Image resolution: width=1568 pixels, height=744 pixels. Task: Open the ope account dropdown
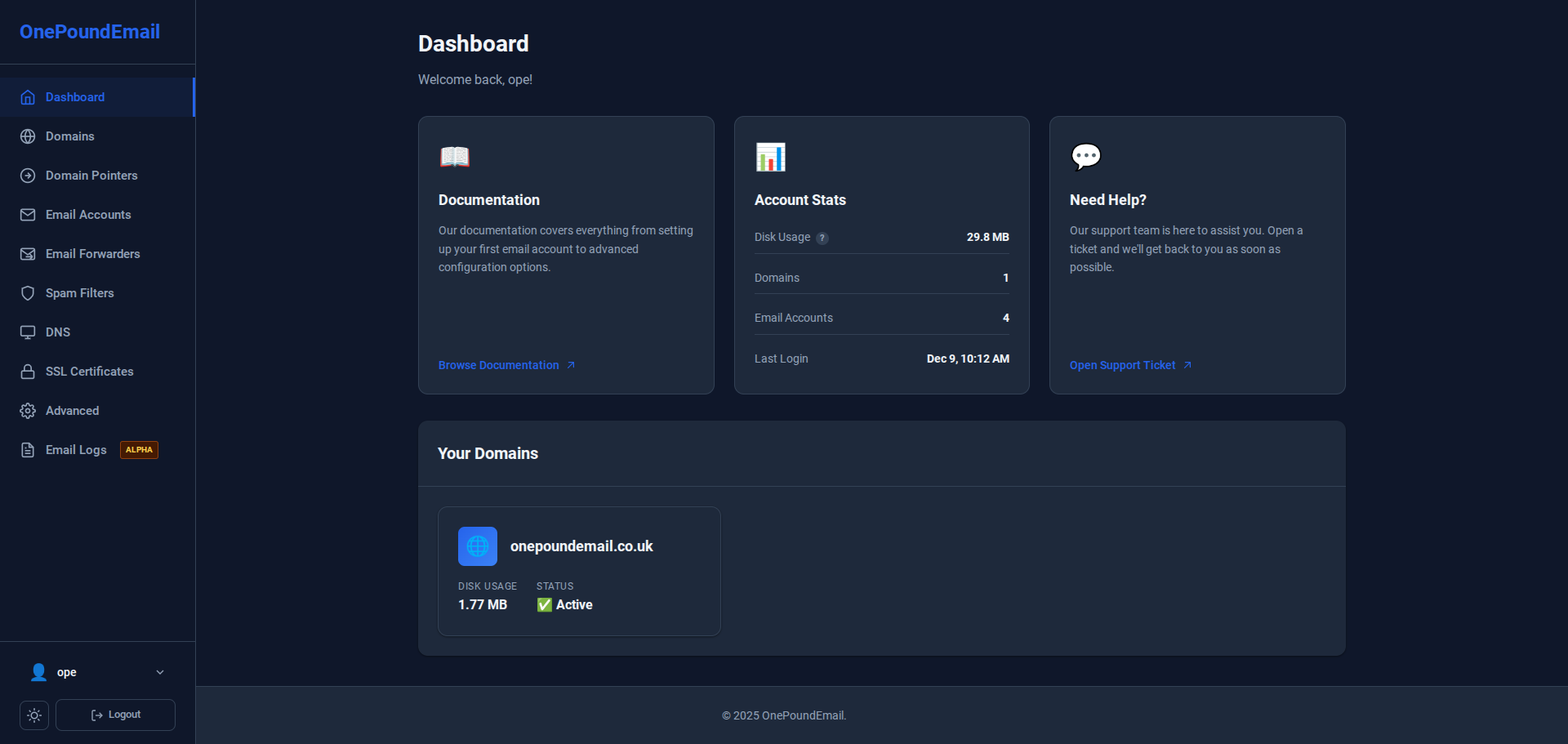pyautogui.click(x=67, y=672)
